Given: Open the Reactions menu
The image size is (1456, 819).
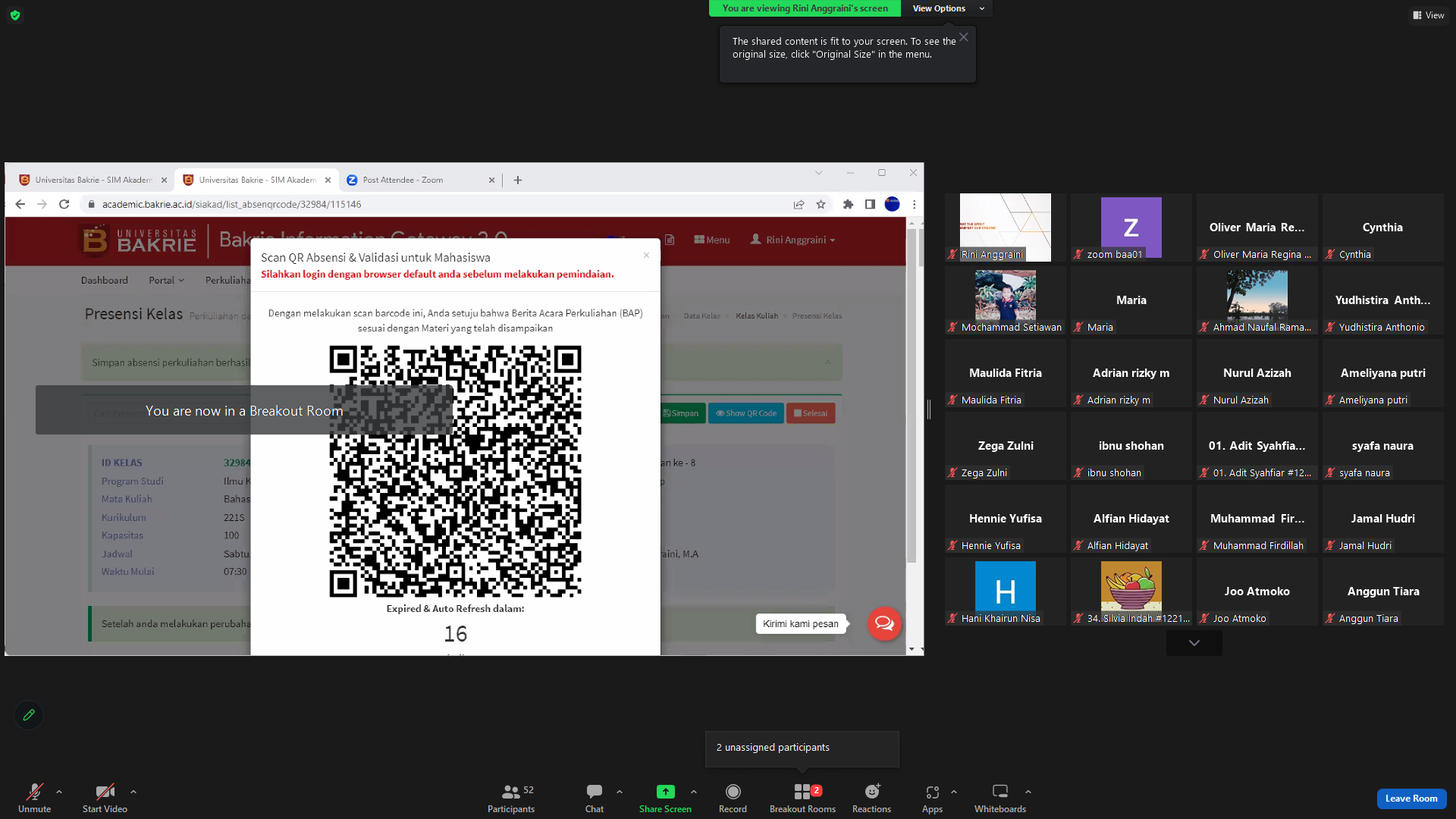Looking at the screenshot, I should pyautogui.click(x=872, y=798).
